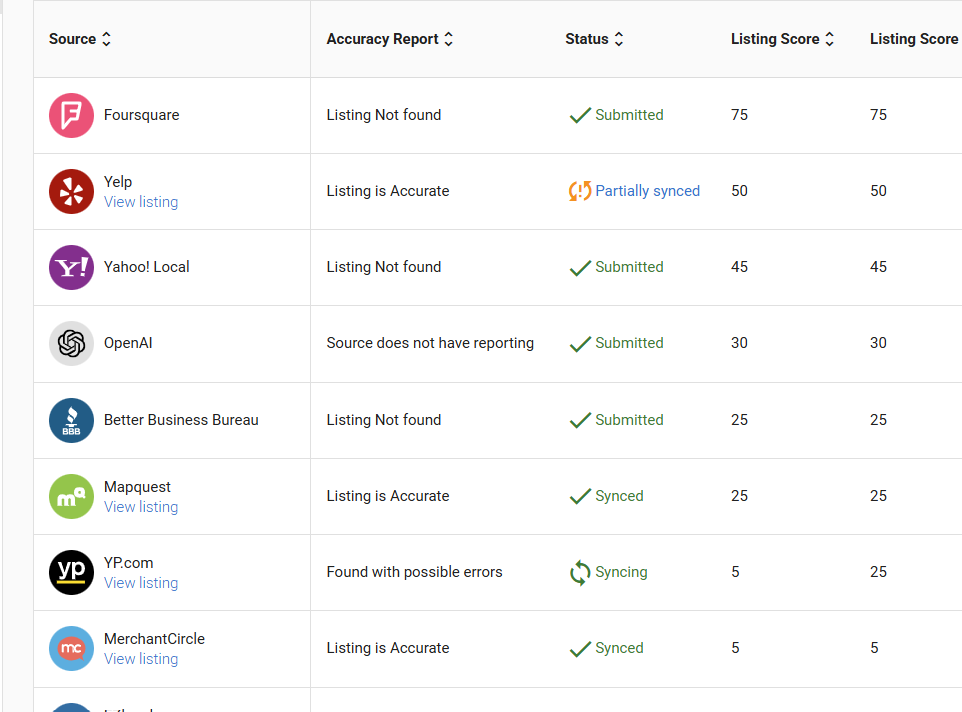The height and width of the screenshot is (712, 962).
Task: Click the Foursquare logo icon
Action: pos(71,115)
